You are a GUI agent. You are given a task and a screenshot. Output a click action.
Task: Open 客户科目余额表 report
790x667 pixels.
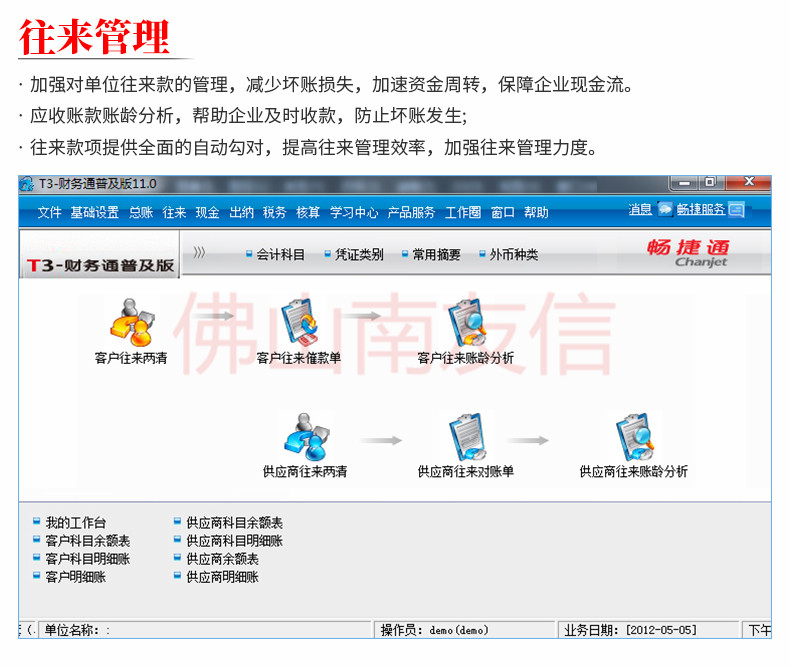pos(82,541)
